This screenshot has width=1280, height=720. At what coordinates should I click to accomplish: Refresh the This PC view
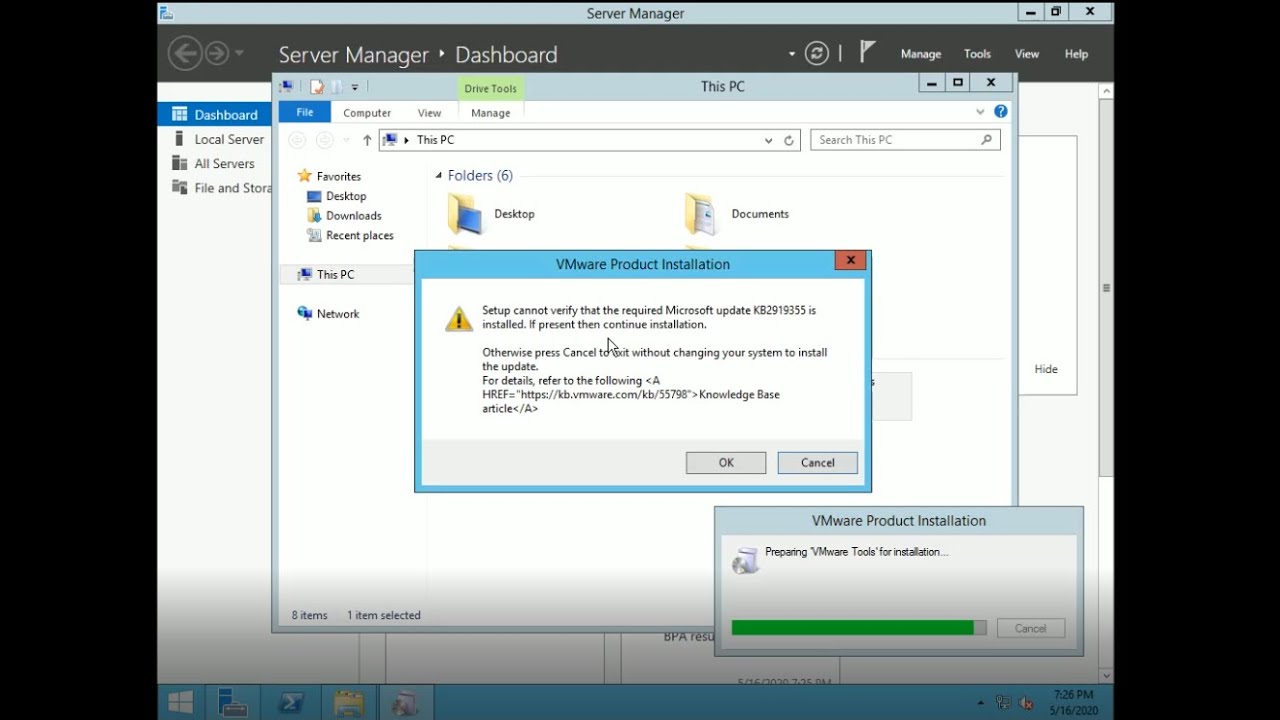click(789, 141)
